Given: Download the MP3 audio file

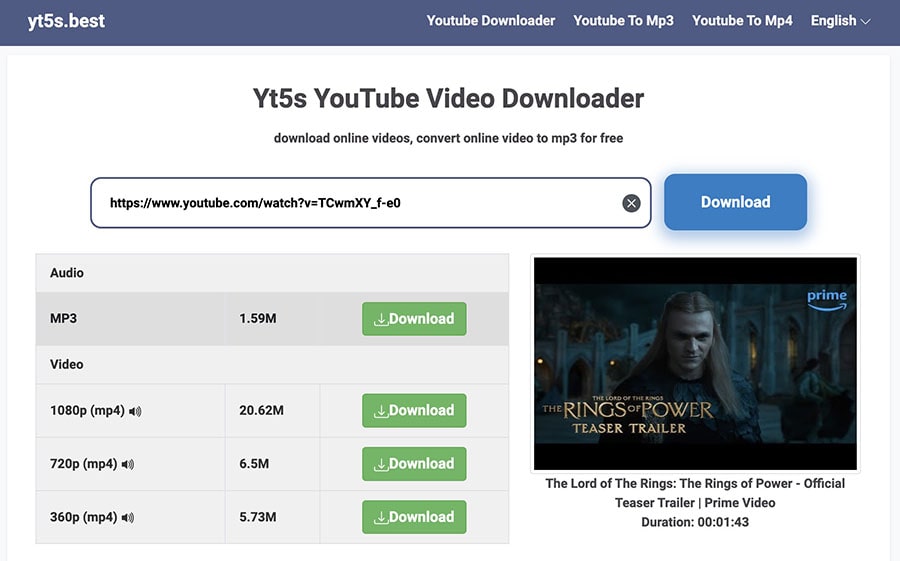Looking at the screenshot, I should pyautogui.click(x=414, y=319).
